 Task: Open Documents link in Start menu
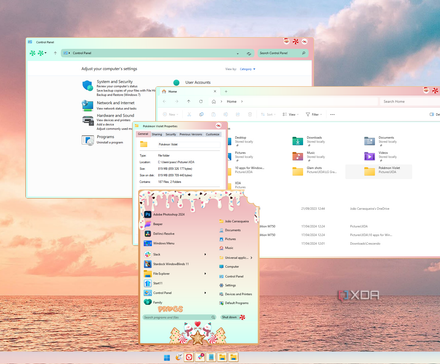(x=230, y=230)
